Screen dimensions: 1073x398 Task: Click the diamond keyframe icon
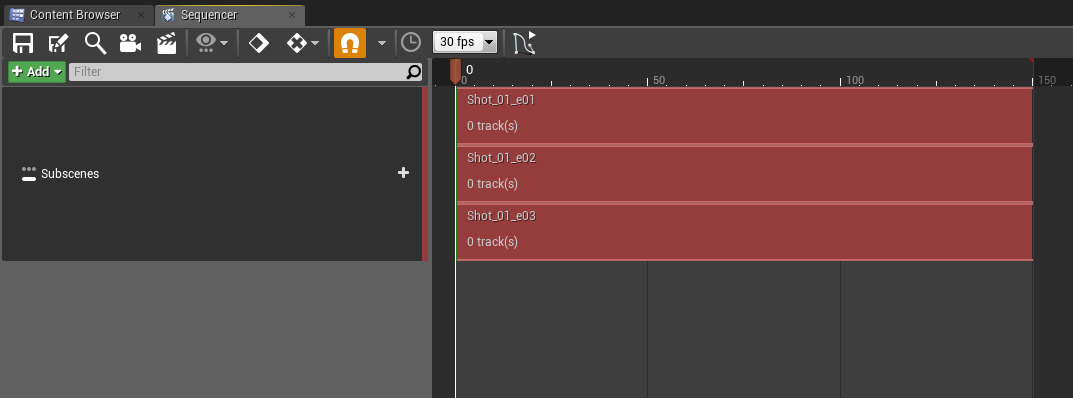[x=259, y=43]
